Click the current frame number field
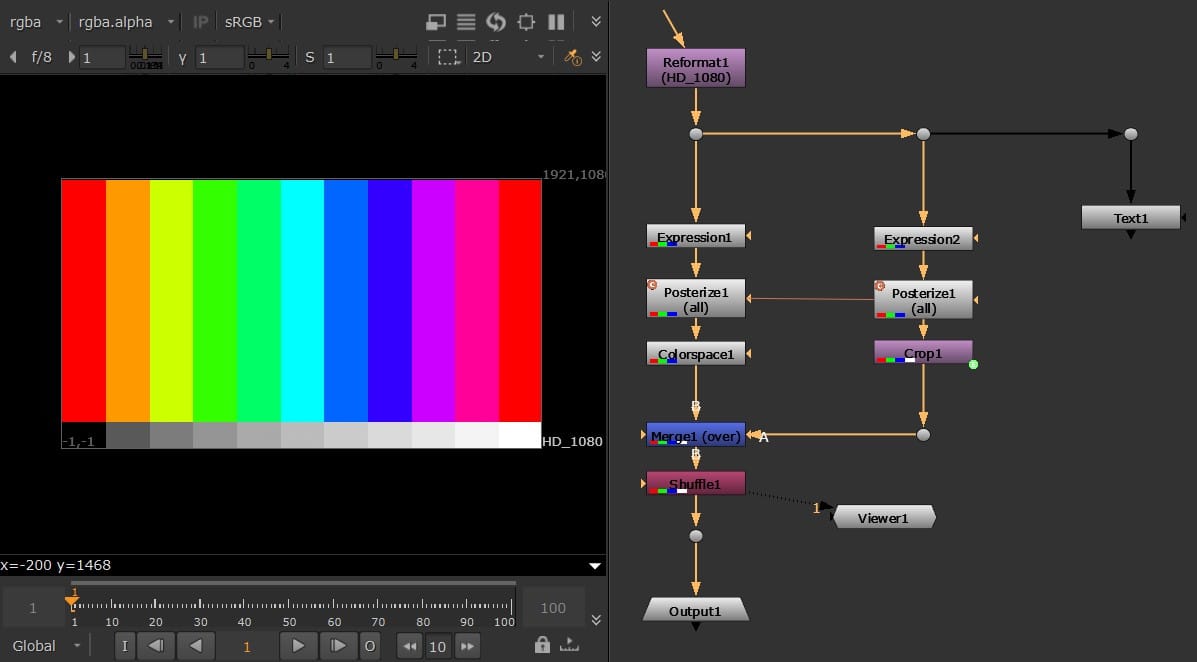Viewport: 1197px width, 662px height. pos(247,647)
